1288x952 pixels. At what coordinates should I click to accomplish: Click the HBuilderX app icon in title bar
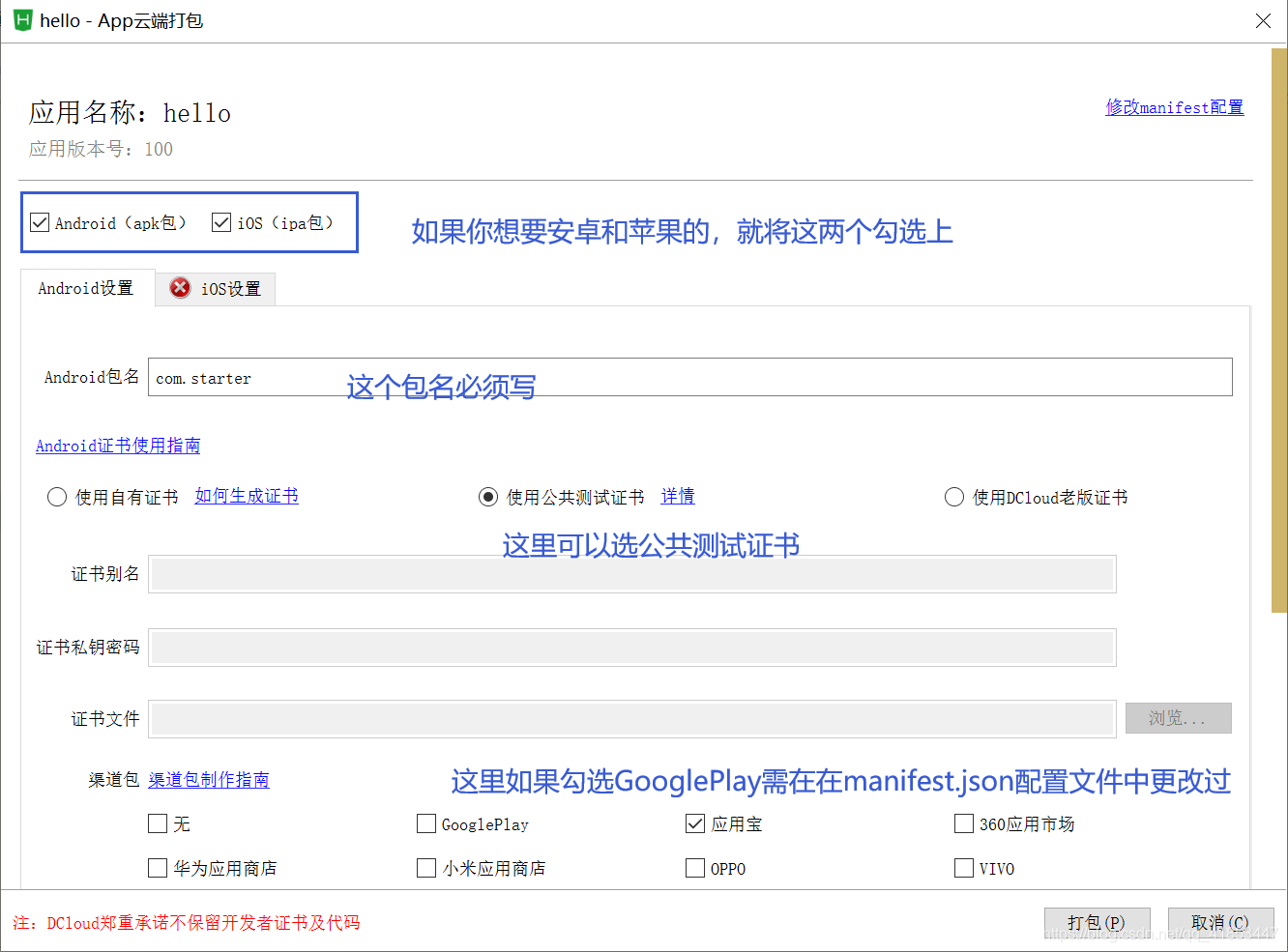pyautogui.click(x=22, y=20)
